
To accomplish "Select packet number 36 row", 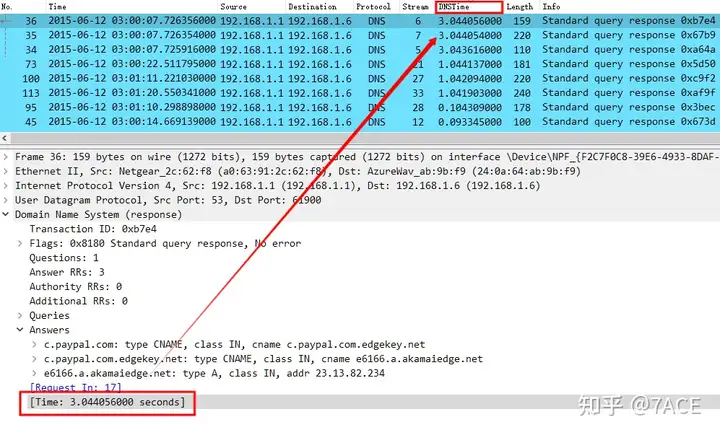I will click(360, 21).
